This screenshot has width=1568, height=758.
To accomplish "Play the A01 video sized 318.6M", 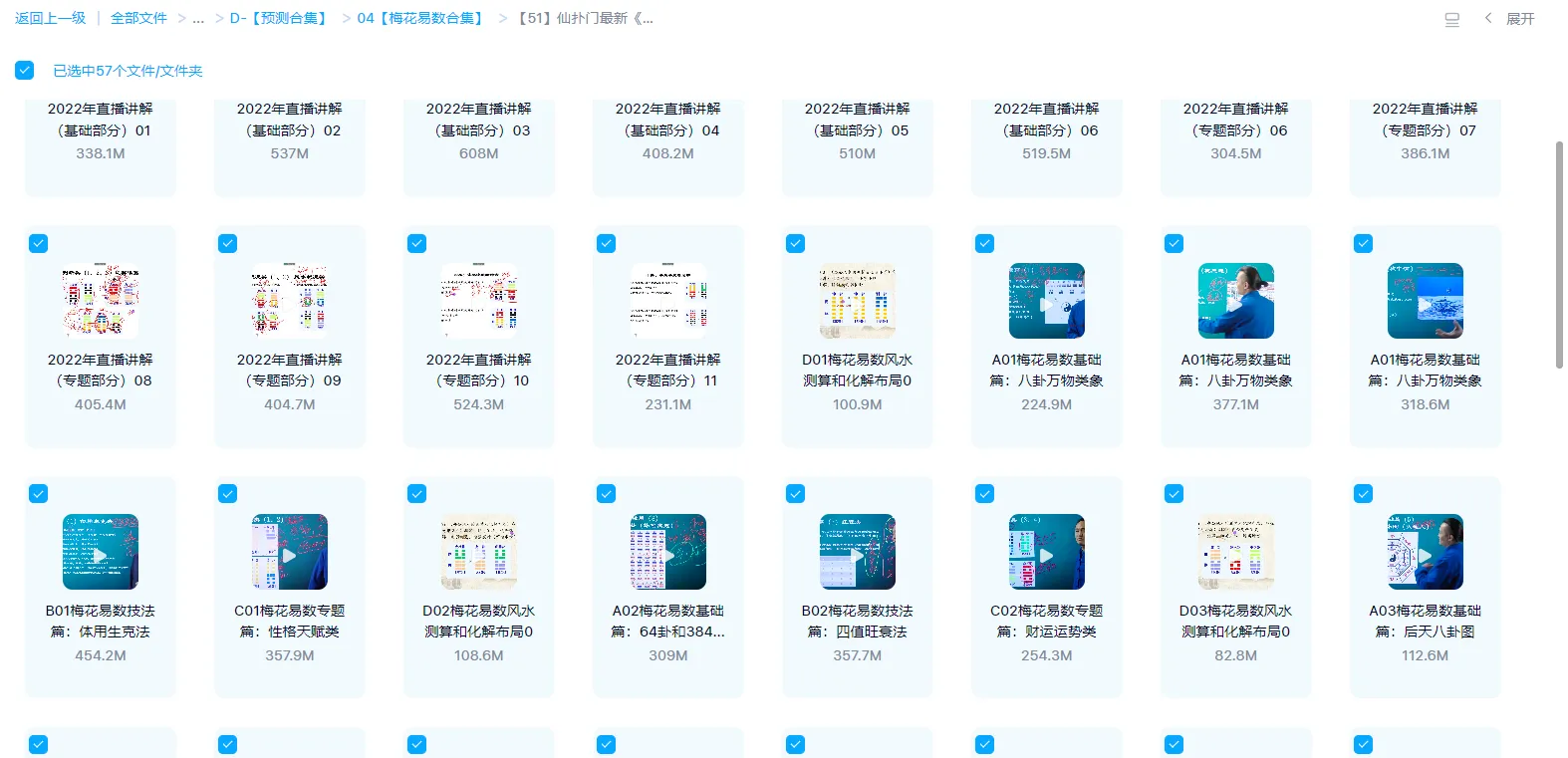I will [x=1426, y=301].
